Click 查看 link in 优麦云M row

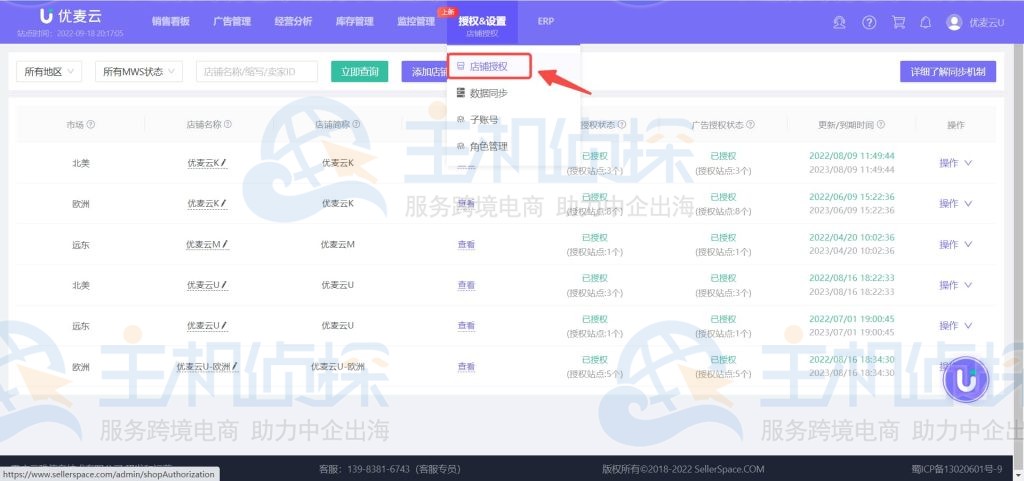466,244
